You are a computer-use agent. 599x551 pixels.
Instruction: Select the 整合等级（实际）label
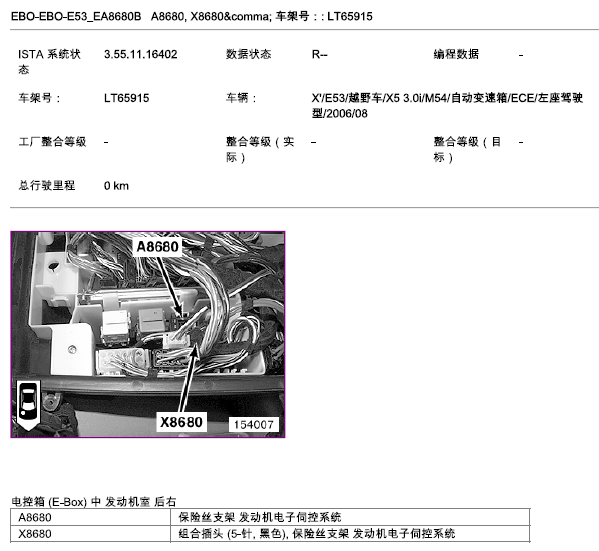pos(260,149)
